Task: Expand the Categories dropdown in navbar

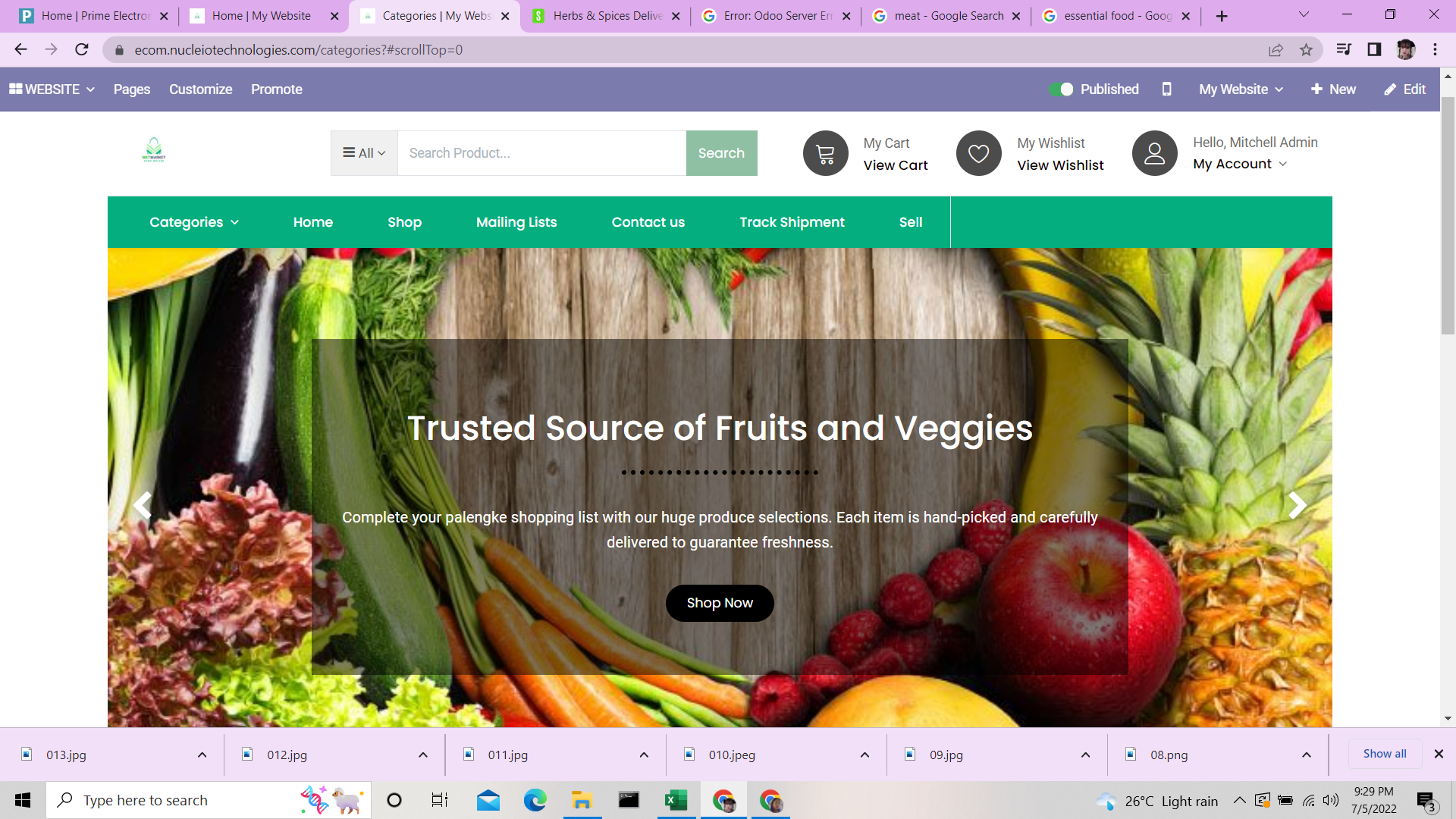Action: (194, 222)
